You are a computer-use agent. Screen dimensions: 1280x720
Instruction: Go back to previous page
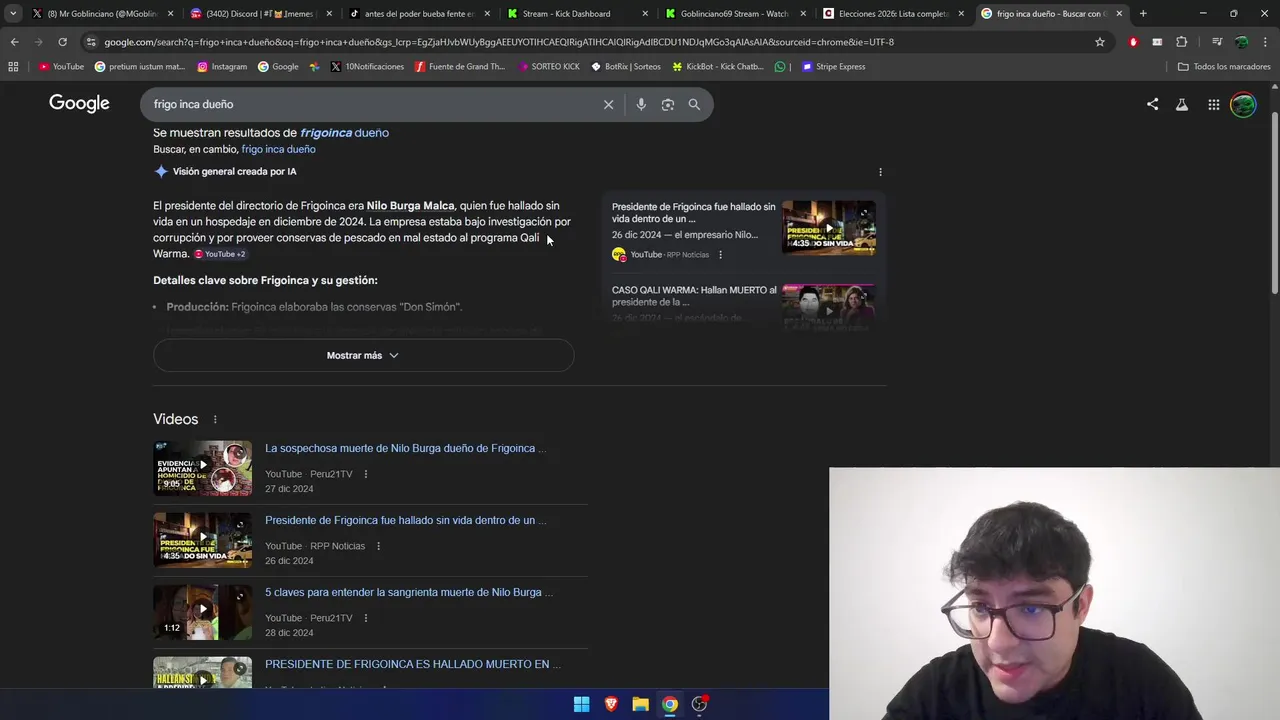click(14, 42)
